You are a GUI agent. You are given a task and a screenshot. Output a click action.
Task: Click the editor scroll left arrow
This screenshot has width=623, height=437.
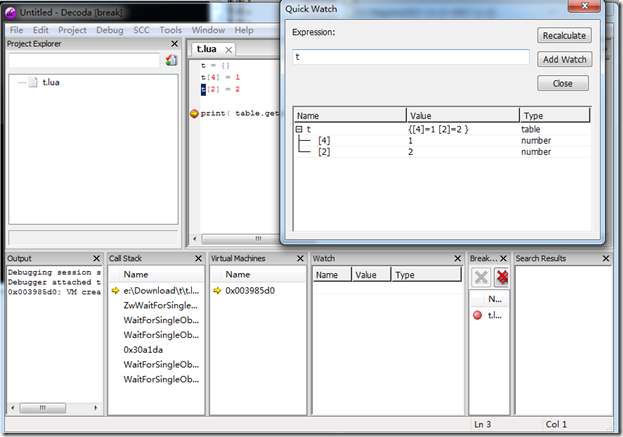(195, 239)
